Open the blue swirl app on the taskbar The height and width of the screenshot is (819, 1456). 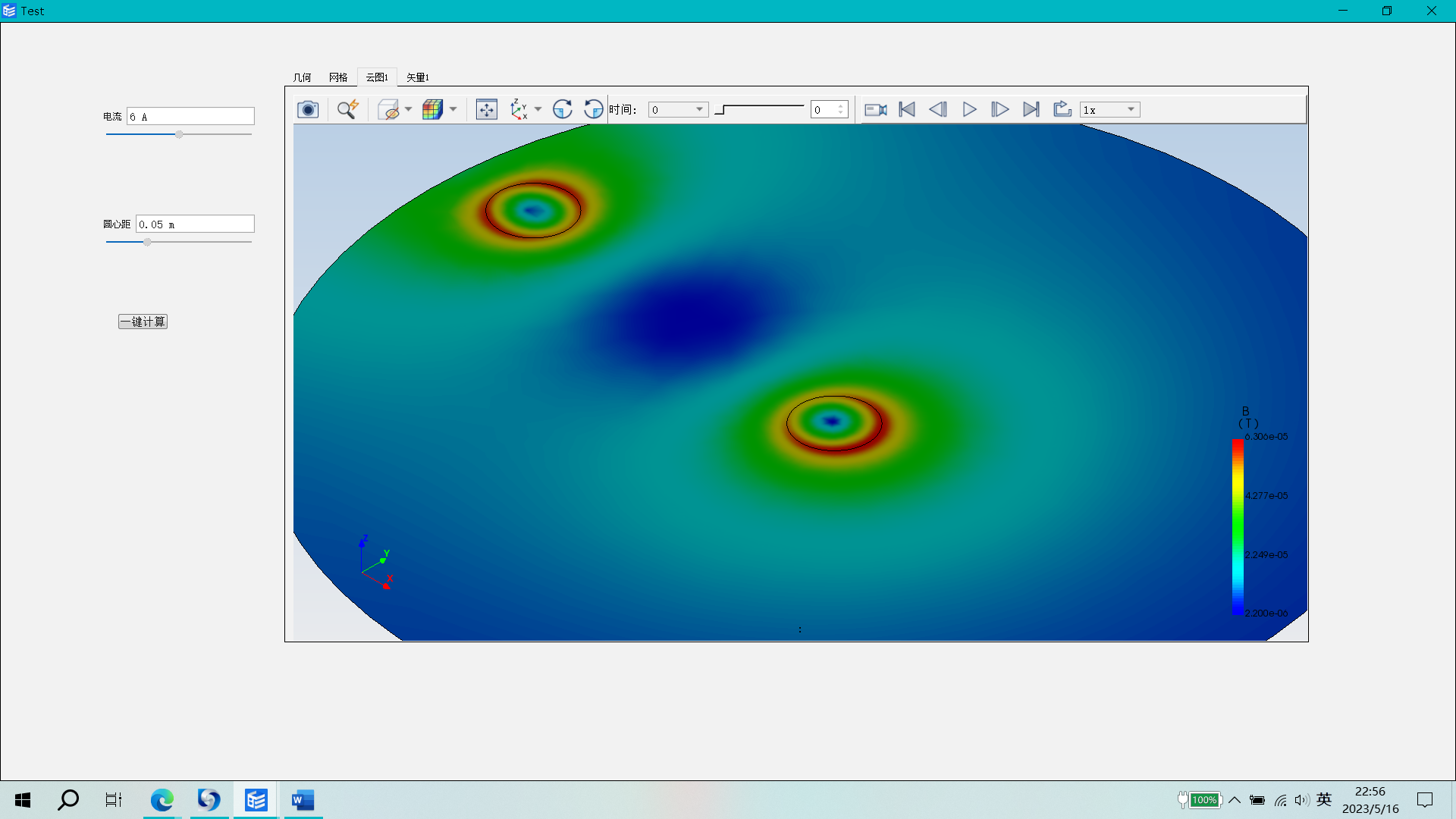click(209, 800)
